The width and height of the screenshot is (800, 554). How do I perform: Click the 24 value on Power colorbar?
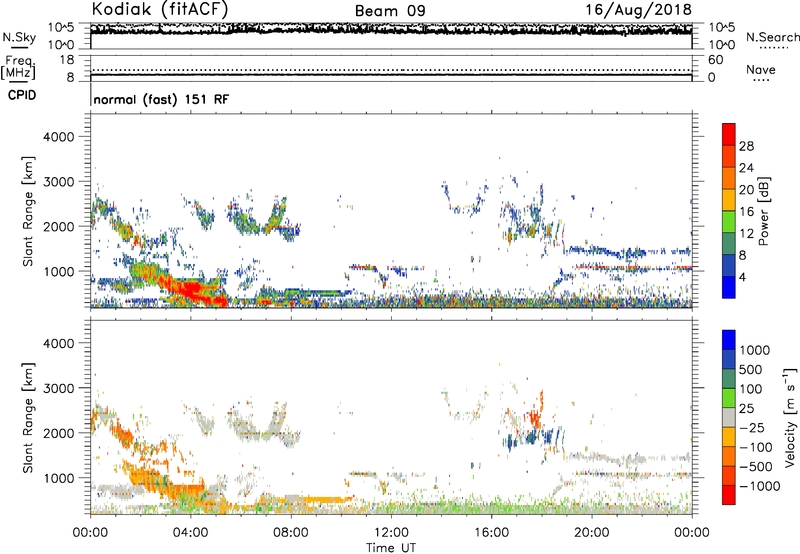click(x=746, y=168)
